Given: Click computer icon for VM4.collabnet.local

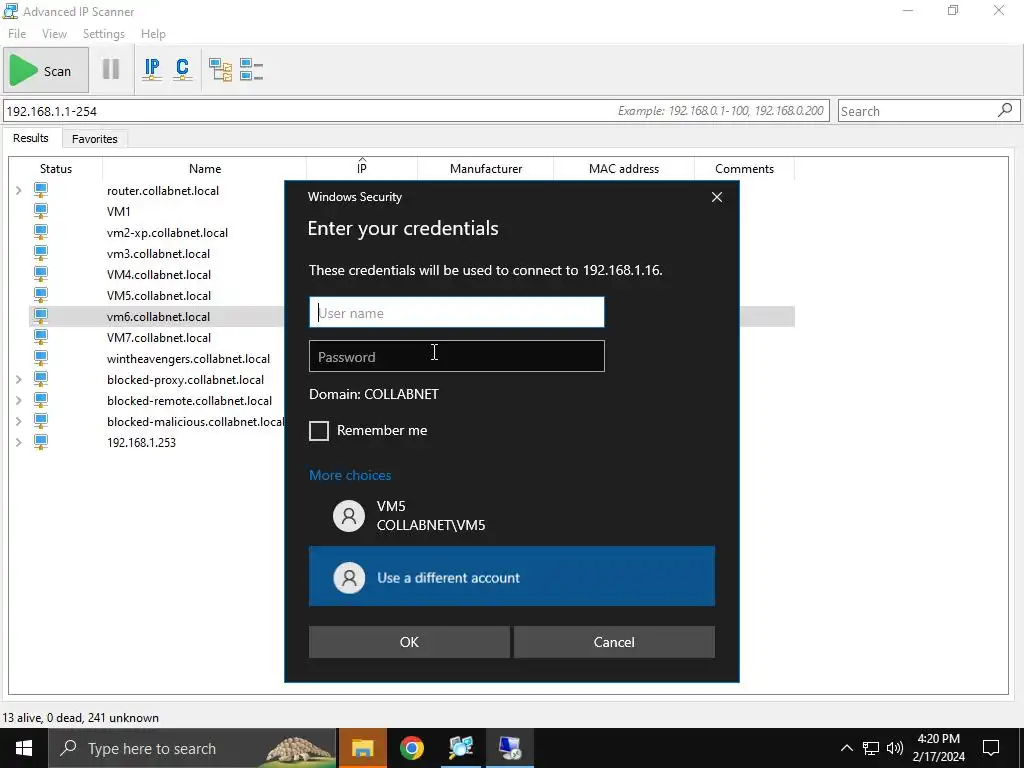Looking at the screenshot, I should (40, 274).
